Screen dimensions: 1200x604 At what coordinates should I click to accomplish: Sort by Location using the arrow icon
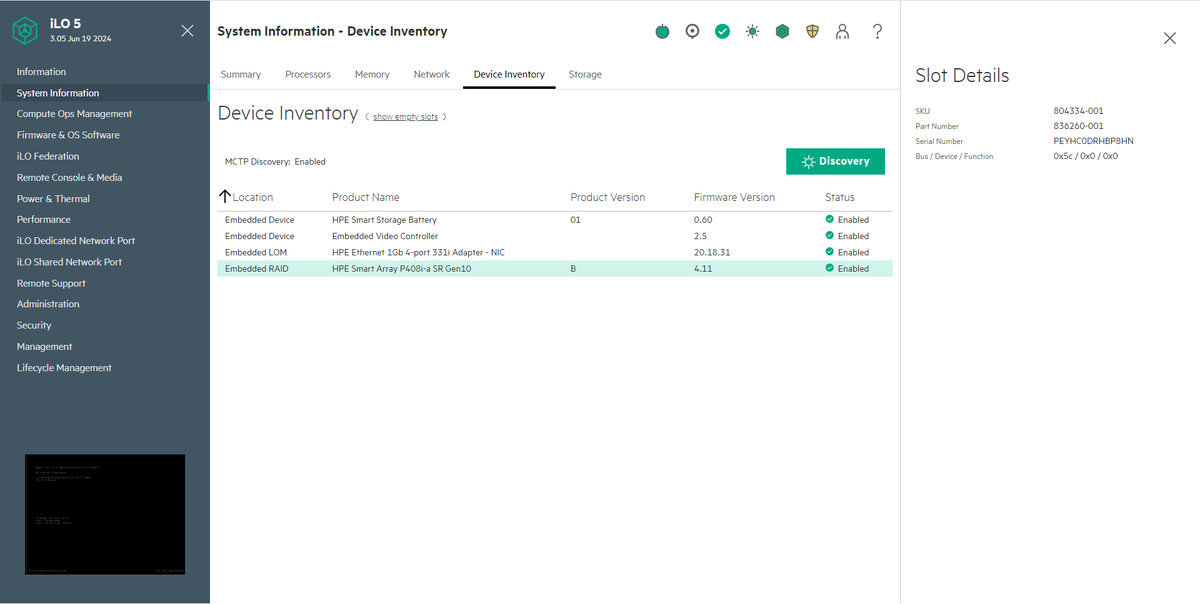pyautogui.click(x=225, y=197)
